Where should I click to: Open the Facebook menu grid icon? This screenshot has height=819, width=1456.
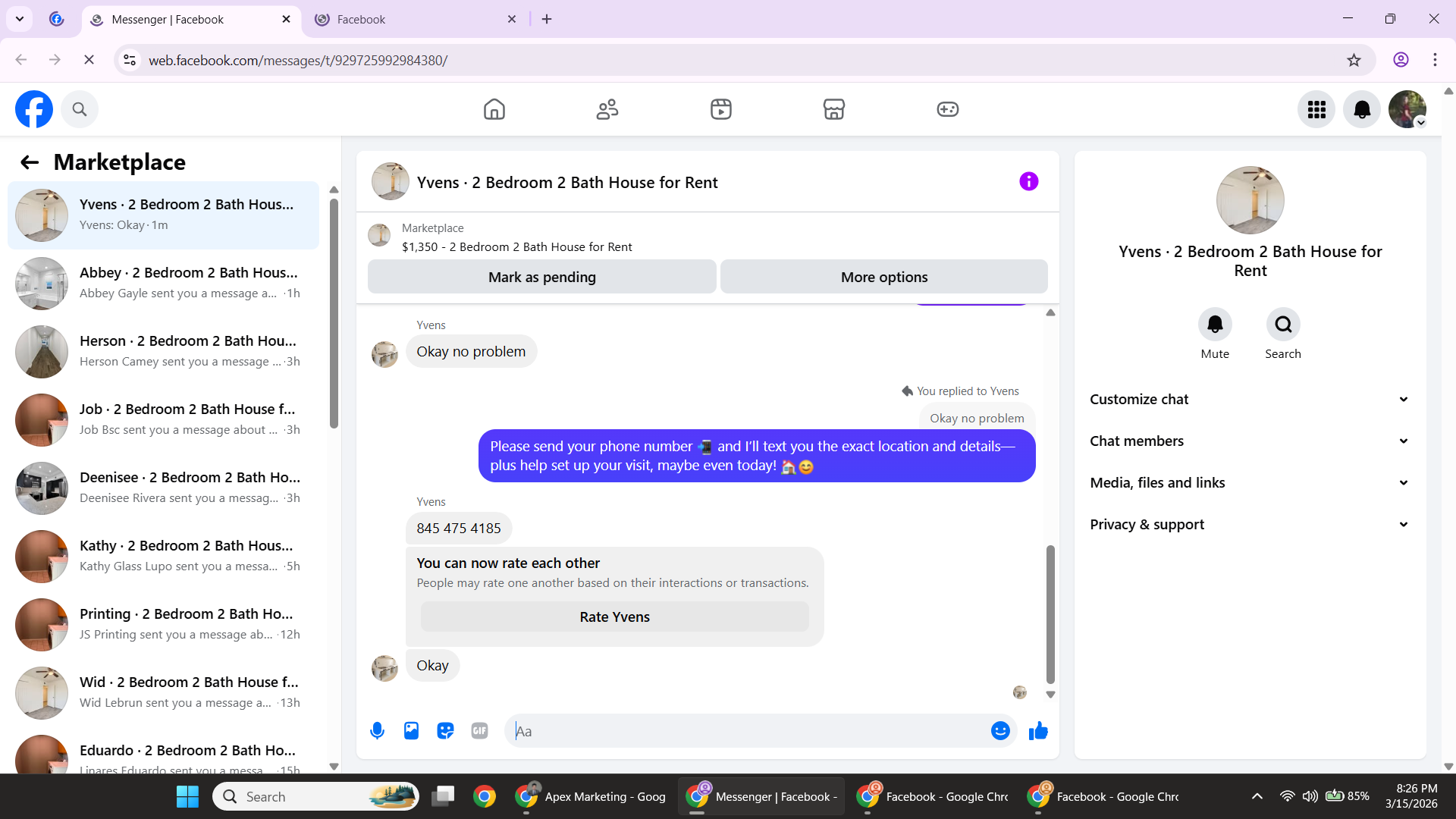click(1316, 109)
